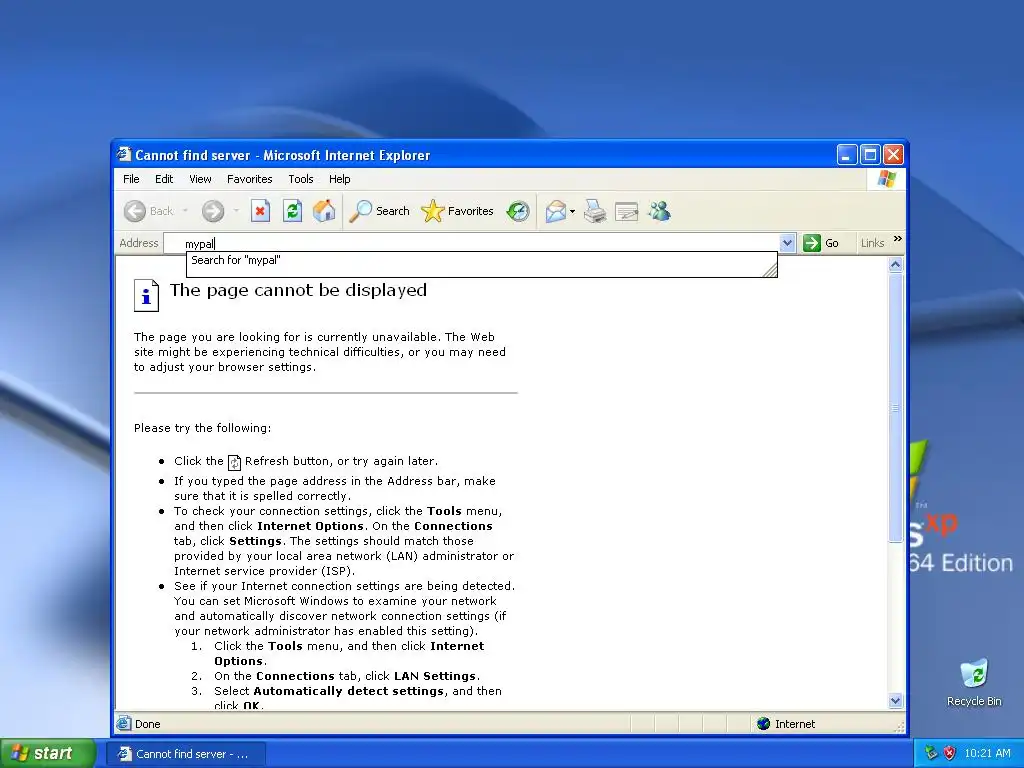The image size is (1024, 768).
Task: Click the green Go arrow button
Action: coord(812,243)
